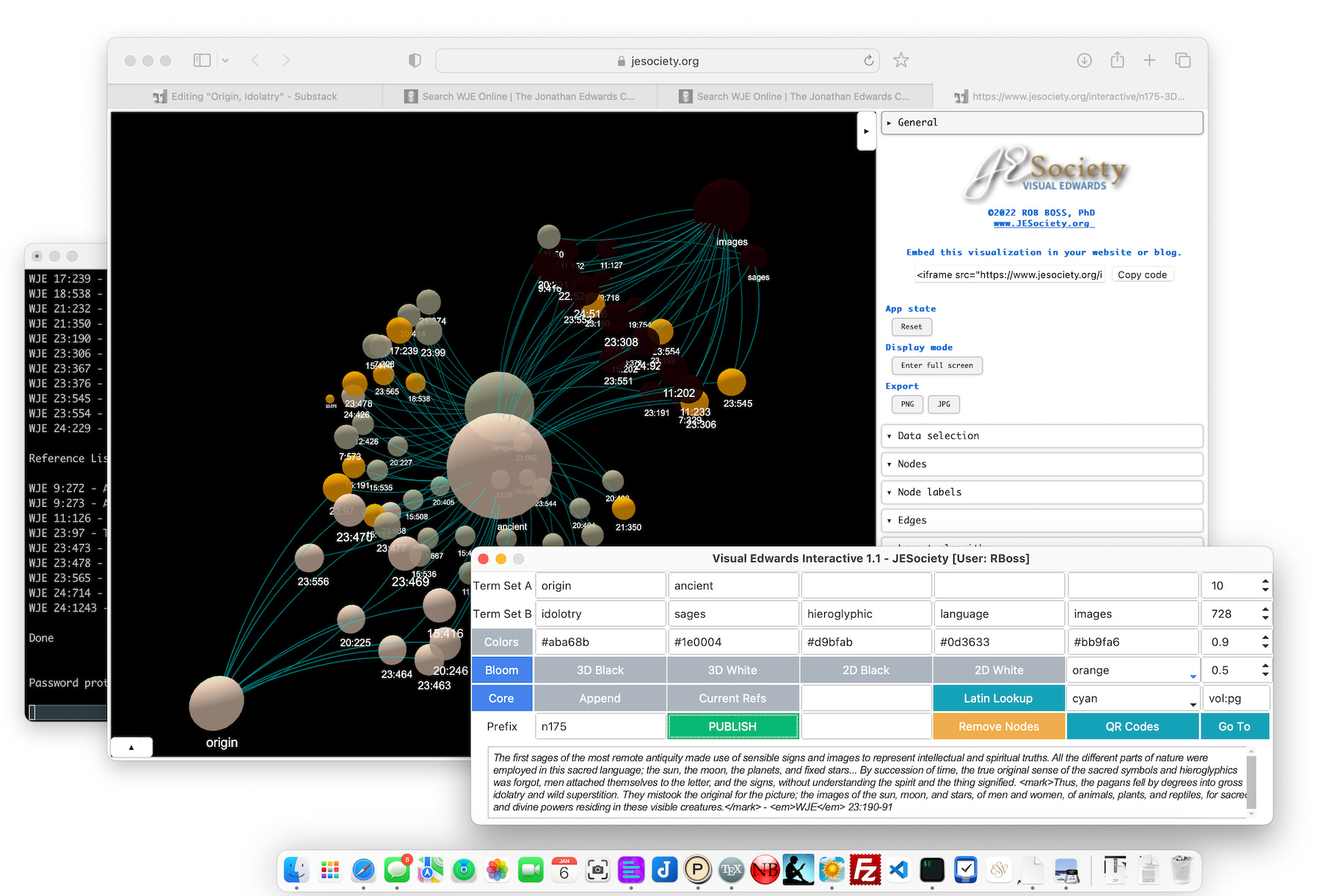Click the iframe embed code field
Image resolution: width=1321 pixels, height=896 pixels.
[1008, 274]
